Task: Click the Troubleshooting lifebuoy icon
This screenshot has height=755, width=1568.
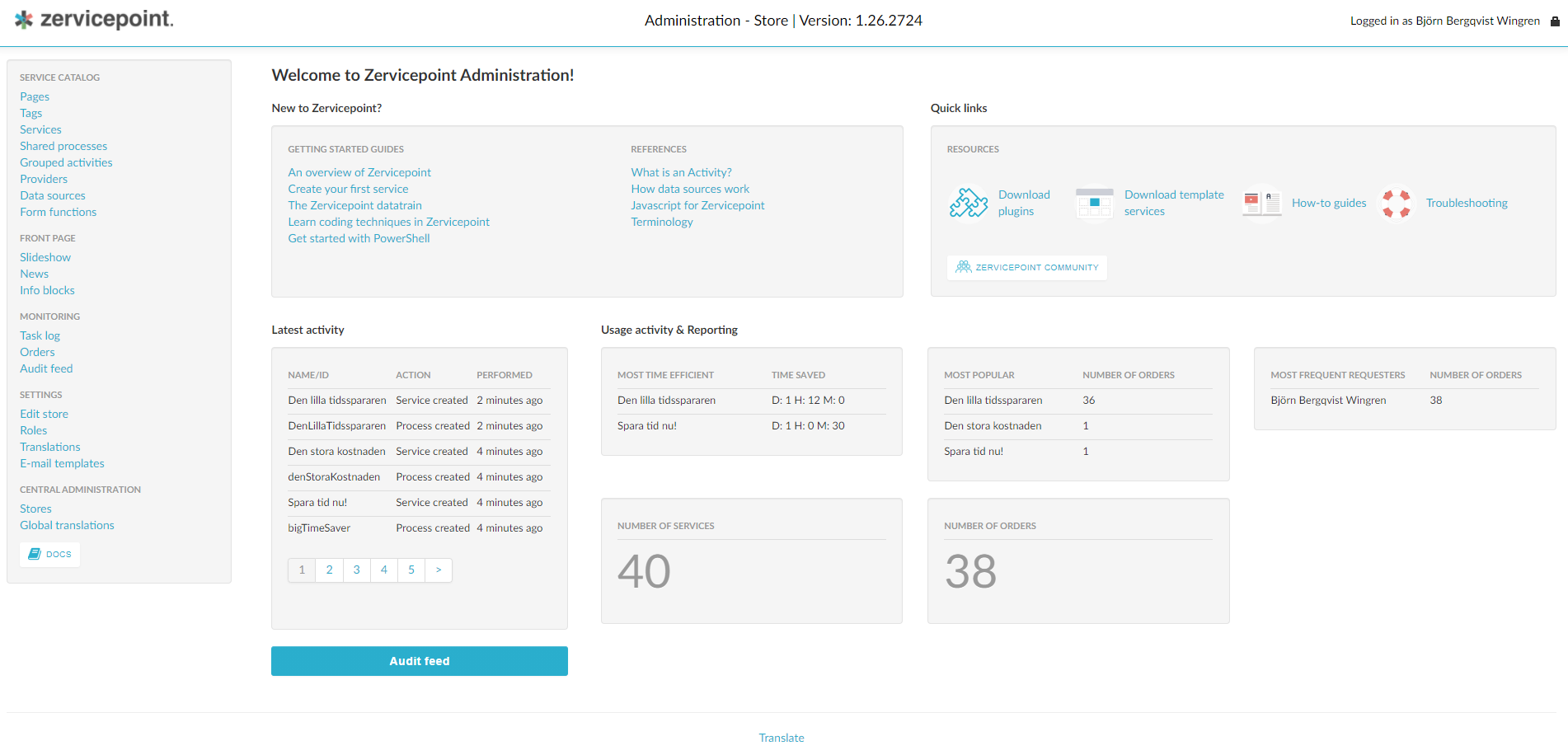Action: (1397, 203)
